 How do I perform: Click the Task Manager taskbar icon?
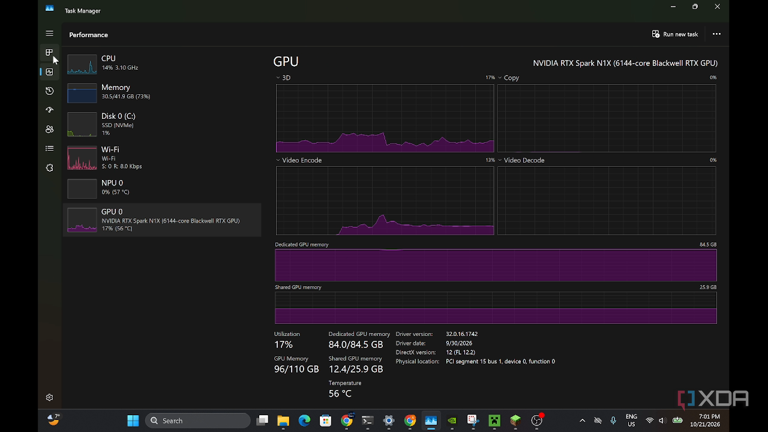[431, 421]
